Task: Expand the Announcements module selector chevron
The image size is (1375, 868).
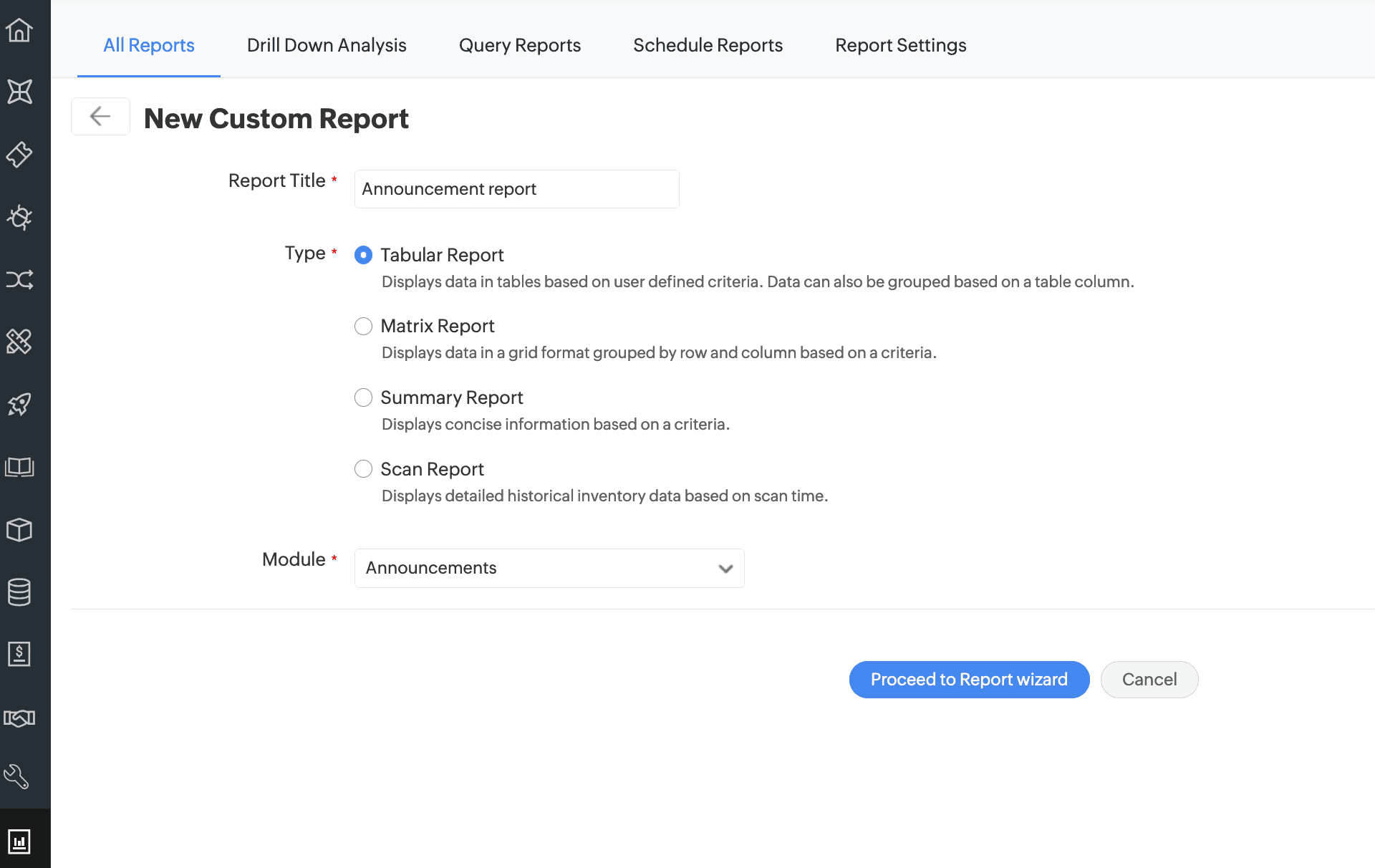Action: (x=725, y=568)
